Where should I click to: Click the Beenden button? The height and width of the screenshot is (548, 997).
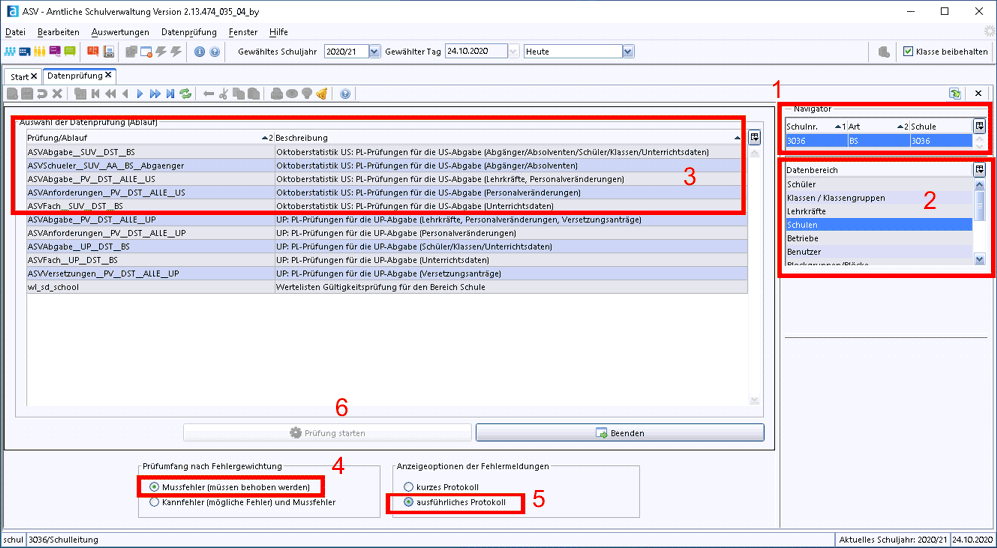point(619,433)
